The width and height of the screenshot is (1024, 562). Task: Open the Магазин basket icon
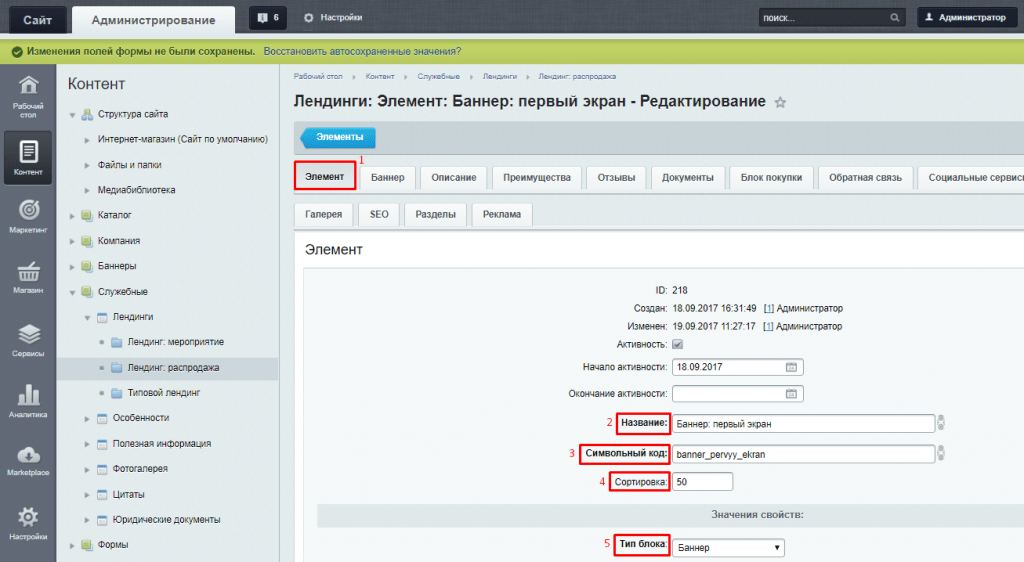(x=28, y=277)
